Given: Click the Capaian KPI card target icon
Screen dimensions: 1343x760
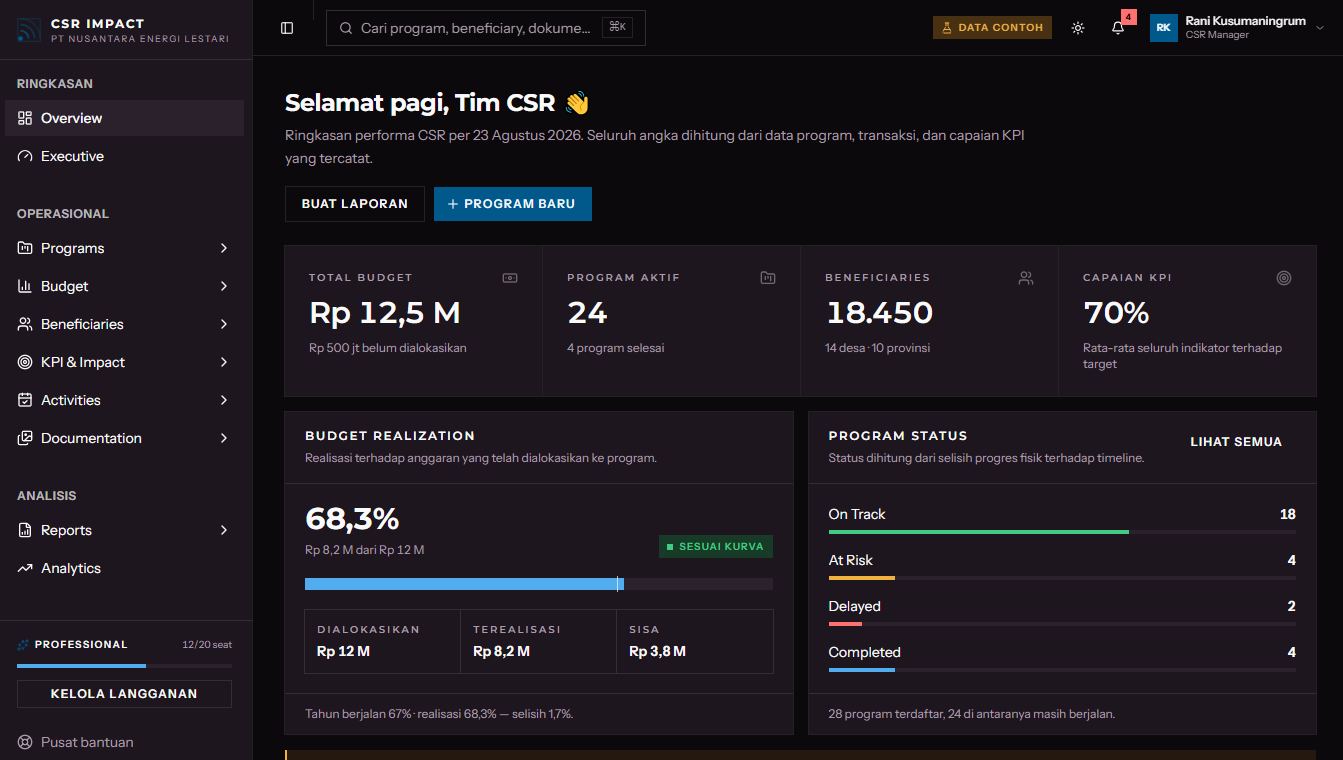Looking at the screenshot, I should pyautogui.click(x=1284, y=278).
